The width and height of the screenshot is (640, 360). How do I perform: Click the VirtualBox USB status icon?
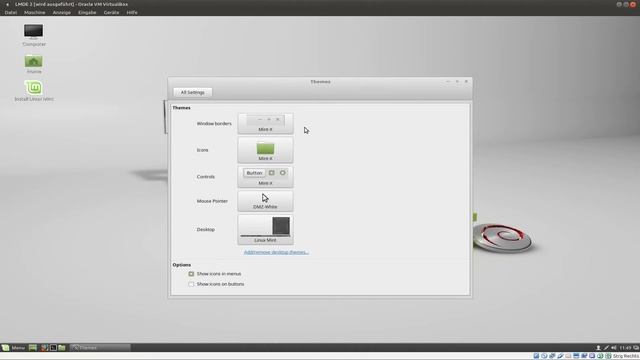pos(560,356)
